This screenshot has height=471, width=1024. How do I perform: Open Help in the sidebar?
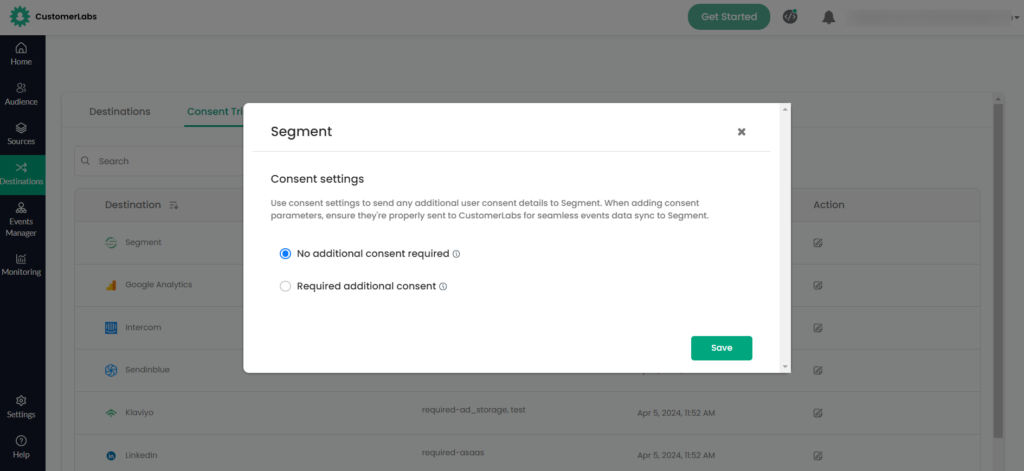click(21, 447)
